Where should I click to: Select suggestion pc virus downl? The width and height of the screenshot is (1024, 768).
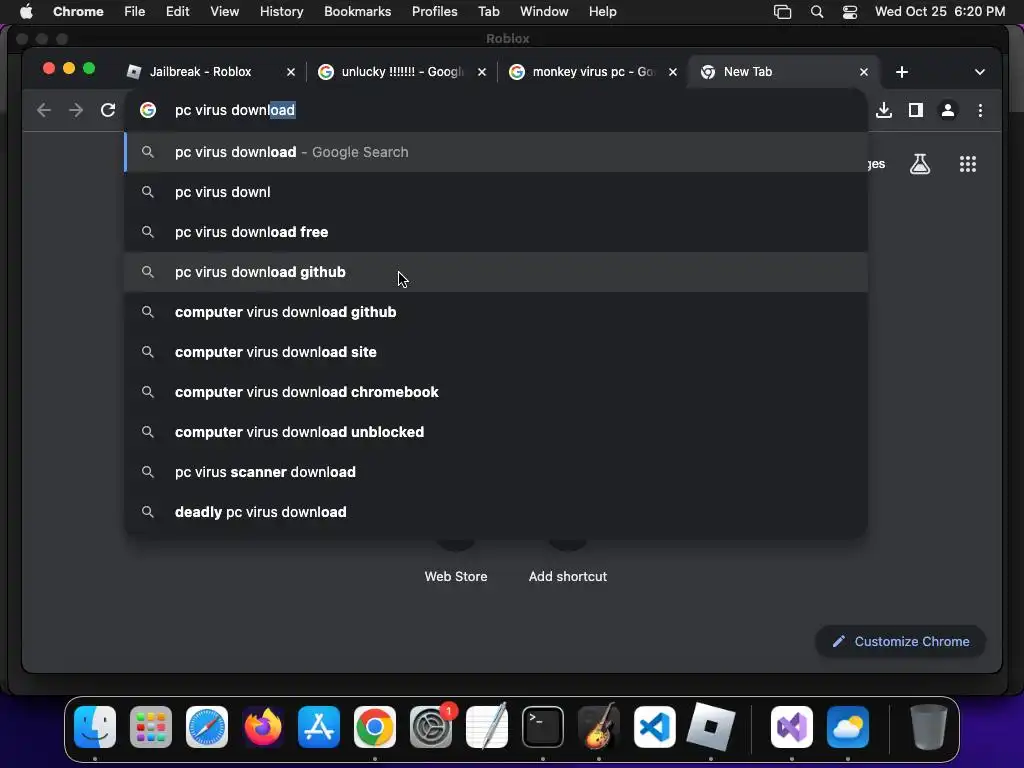(x=496, y=192)
